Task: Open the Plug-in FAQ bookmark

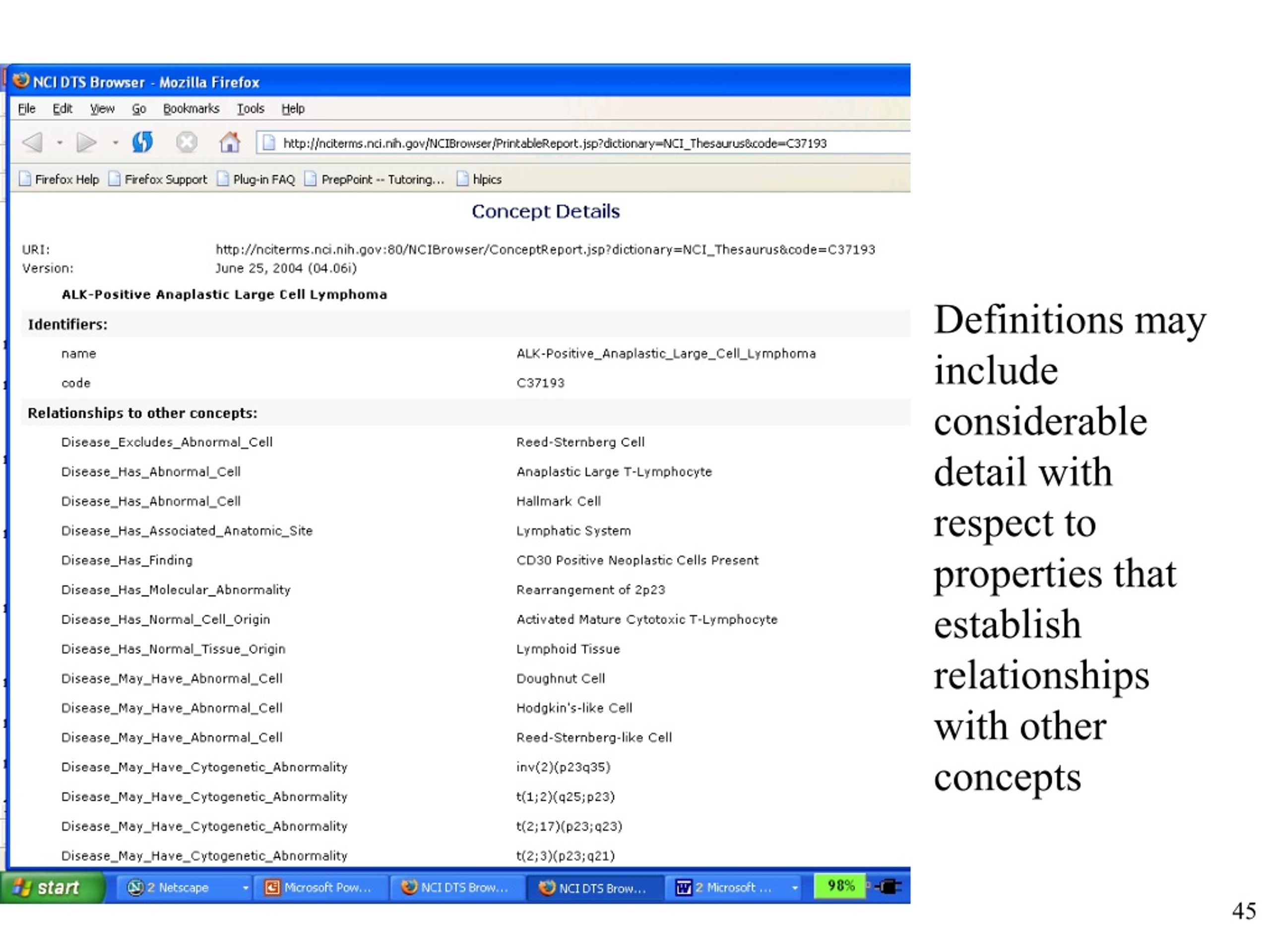Action: 256,179
